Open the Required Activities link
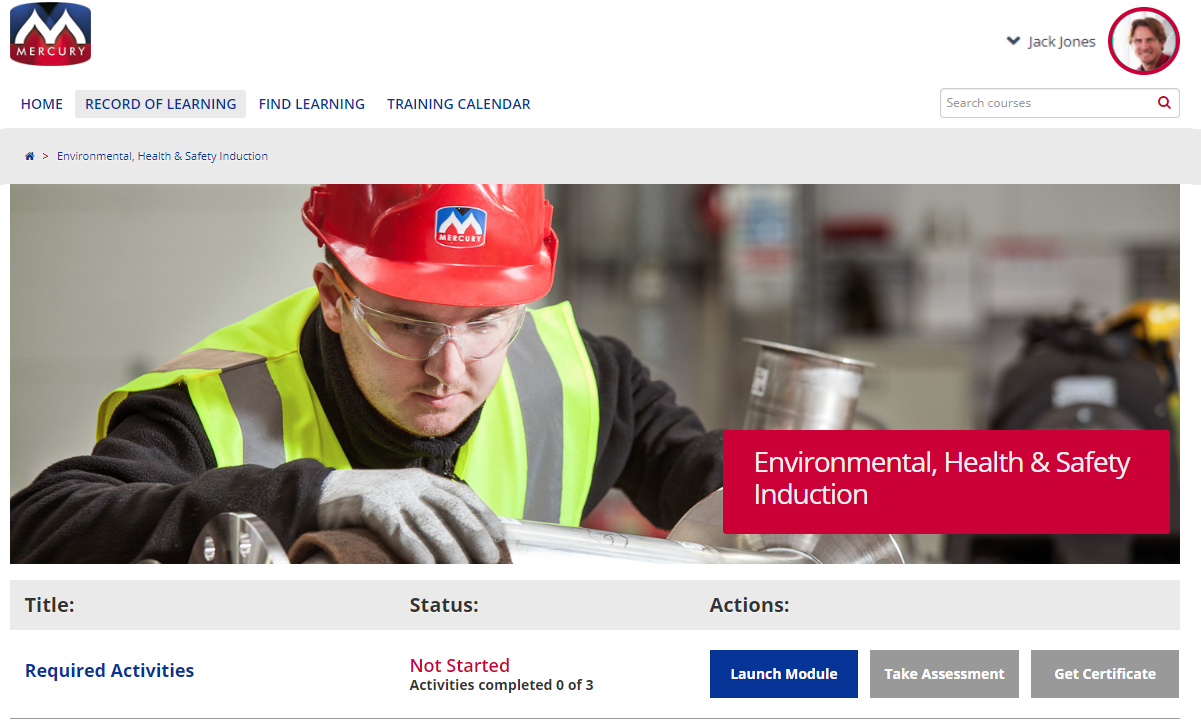This screenshot has height=722, width=1201. click(x=110, y=671)
